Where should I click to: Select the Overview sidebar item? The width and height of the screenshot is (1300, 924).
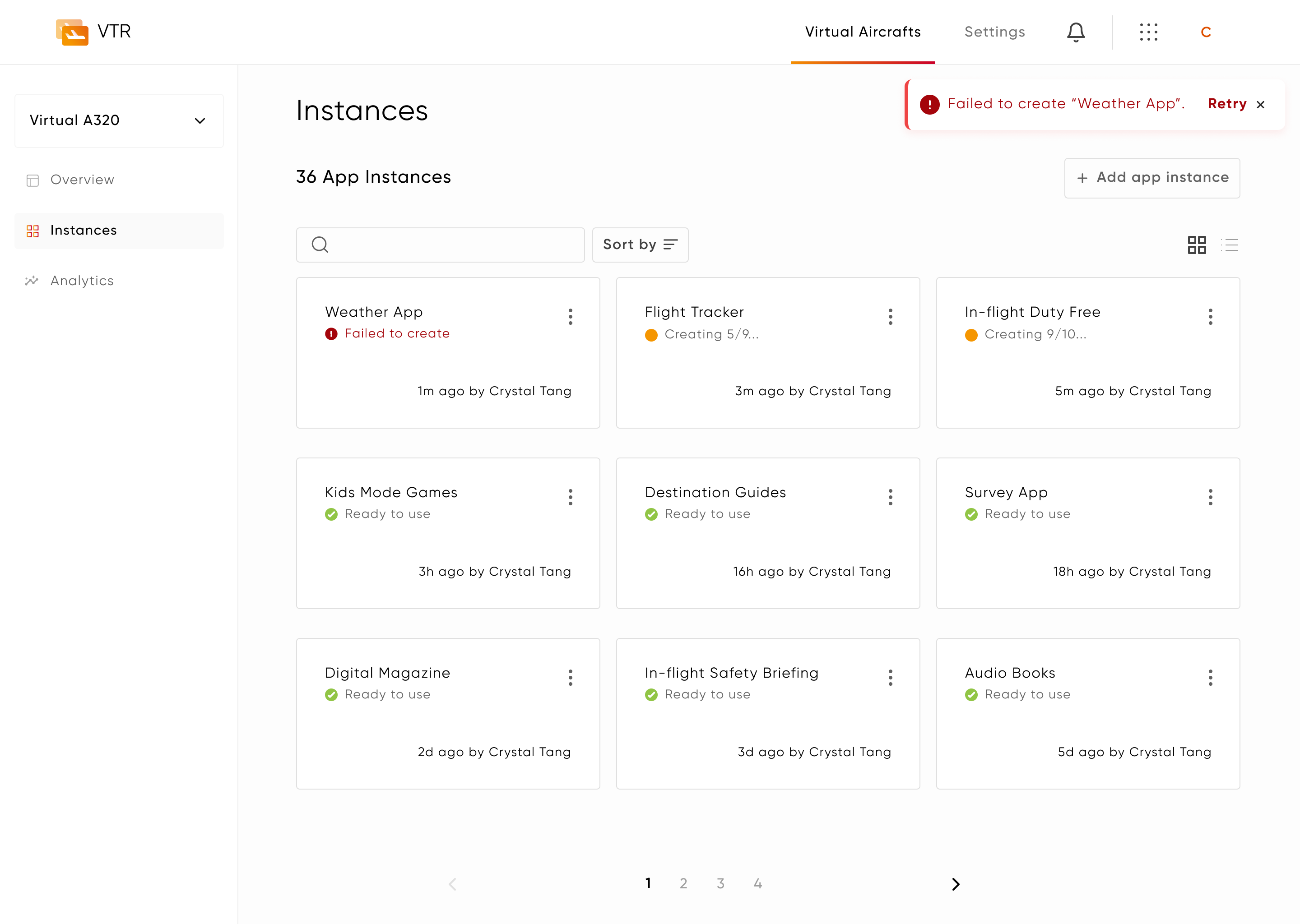pyautogui.click(x=82, y=179)
